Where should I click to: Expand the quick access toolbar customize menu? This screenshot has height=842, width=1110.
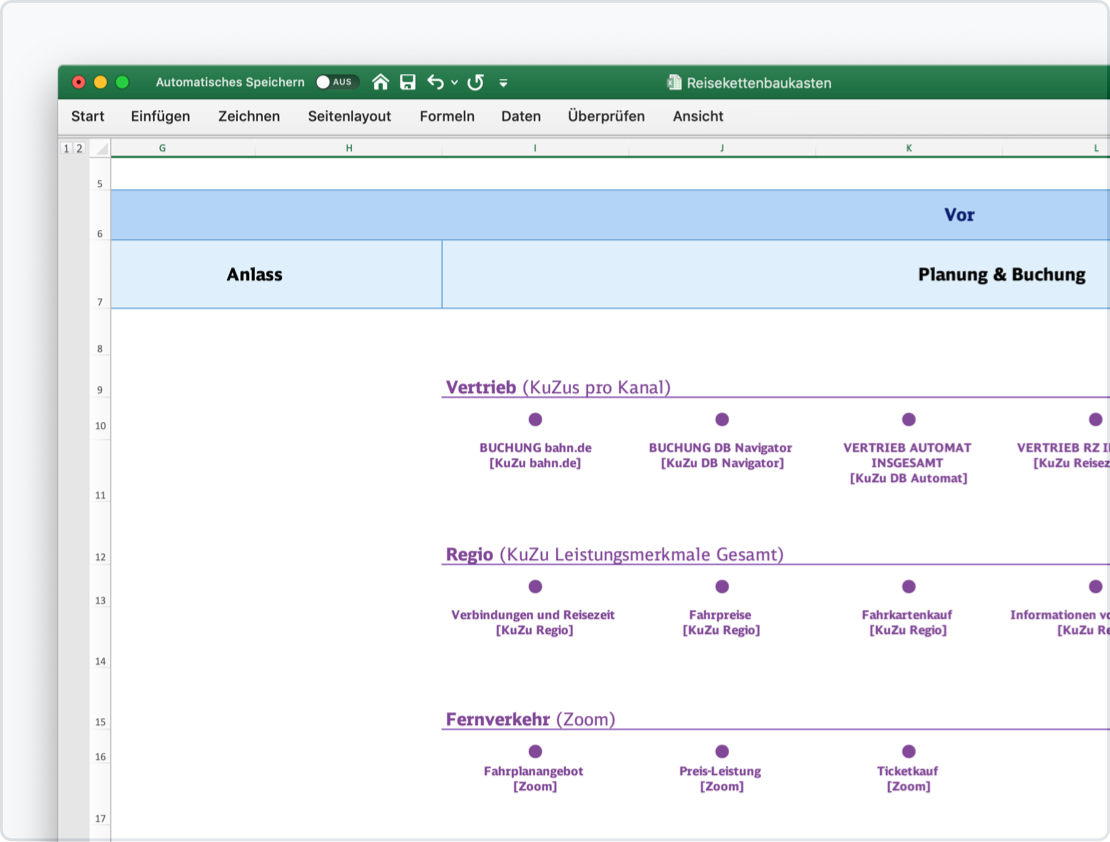coord(503,82)
